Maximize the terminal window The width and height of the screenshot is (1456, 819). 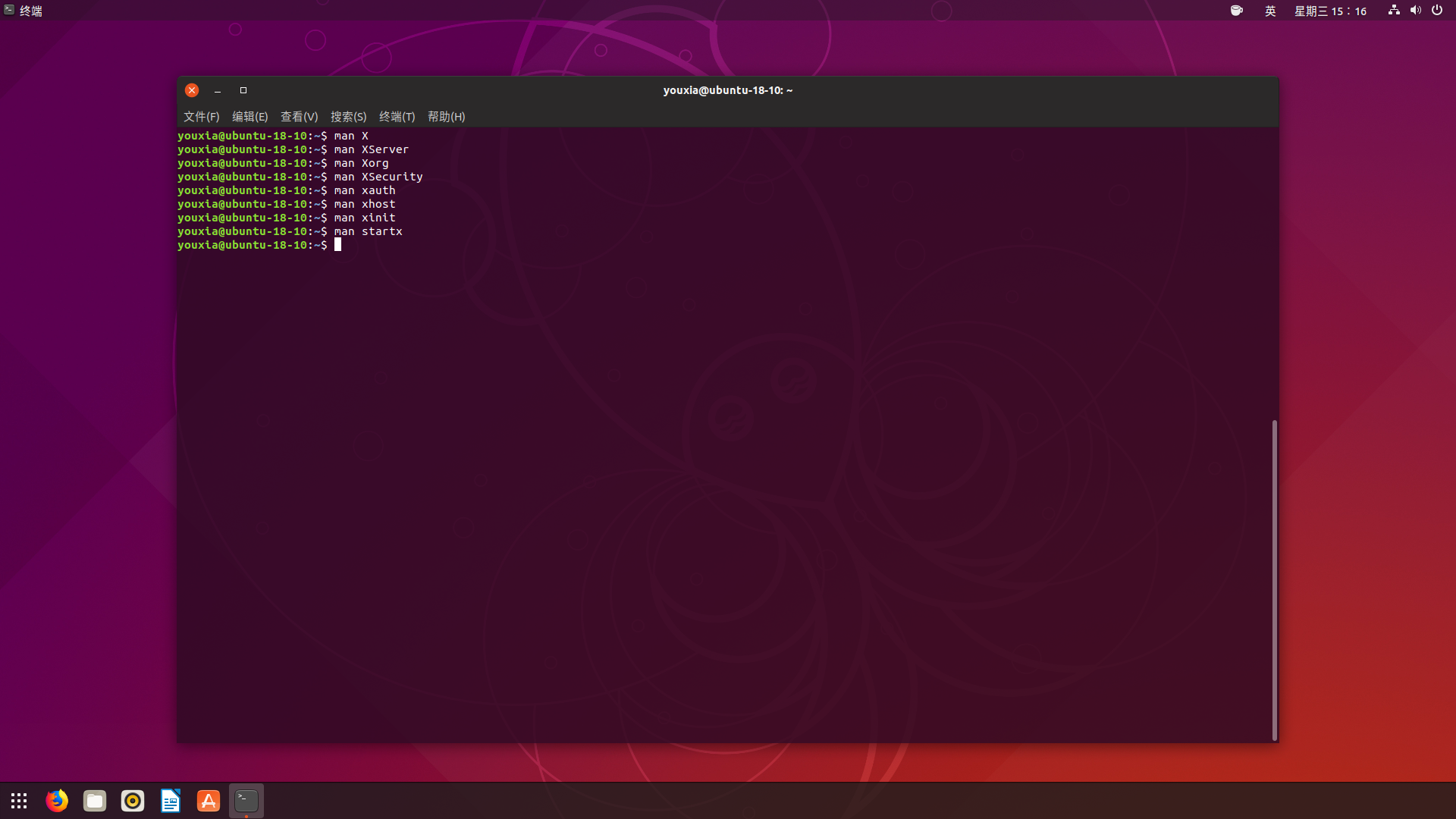(x=243, y=90)
